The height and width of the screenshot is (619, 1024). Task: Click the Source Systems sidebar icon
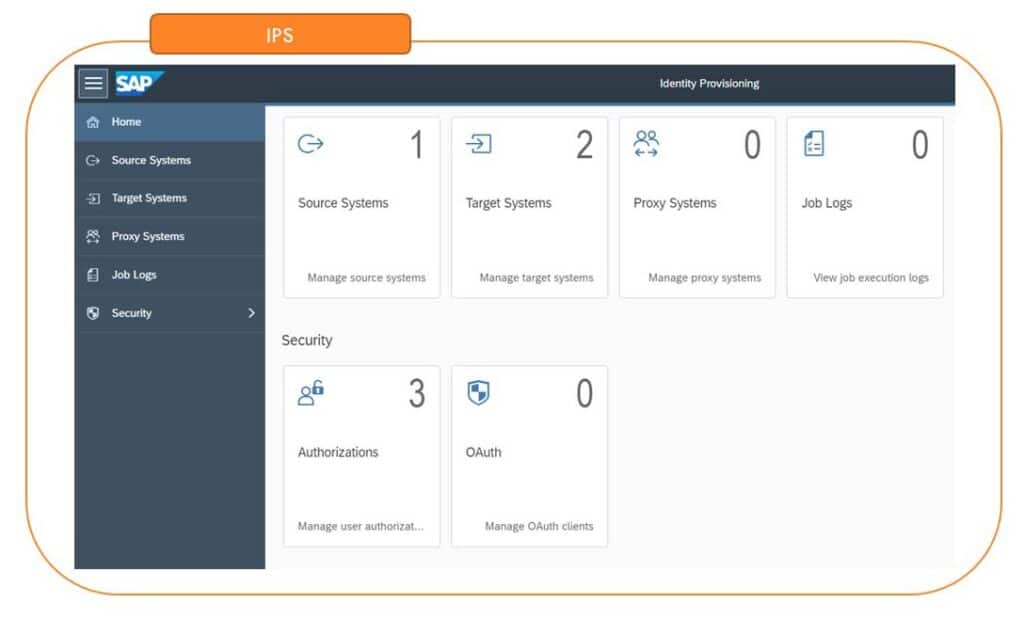pos(93,160)
